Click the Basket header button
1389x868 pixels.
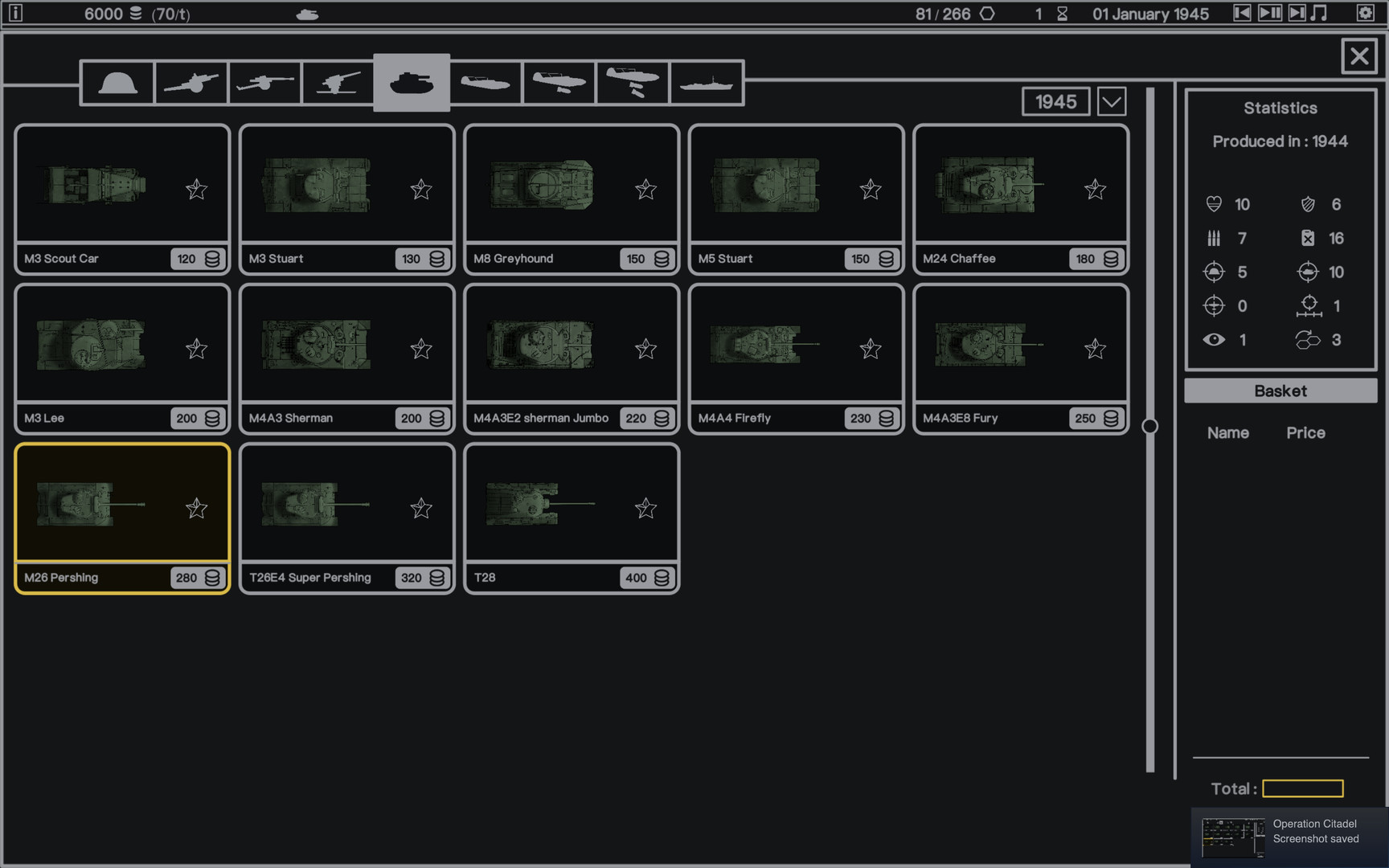1280,391
